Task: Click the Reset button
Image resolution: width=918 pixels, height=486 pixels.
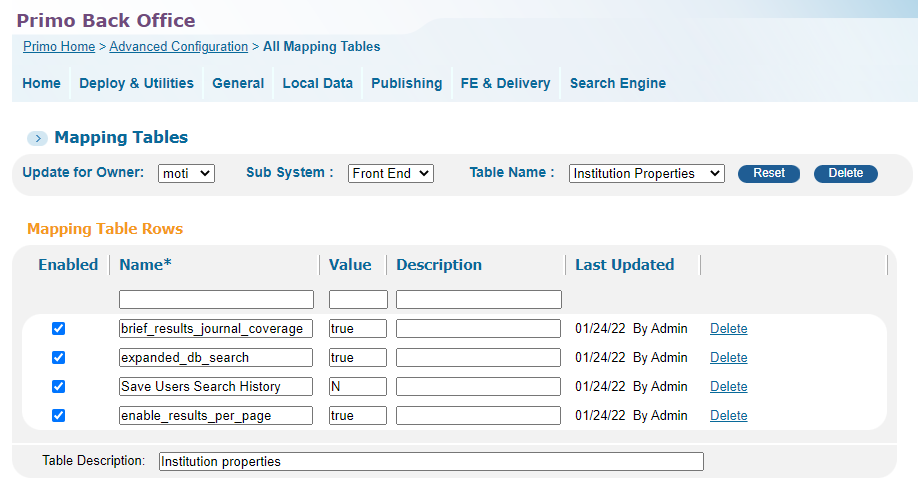Action: 769,173
